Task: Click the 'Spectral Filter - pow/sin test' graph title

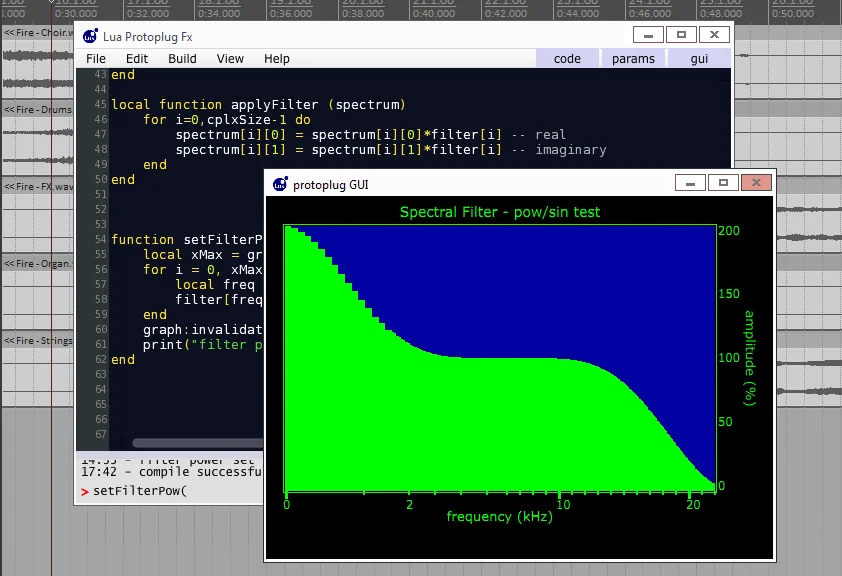Action: [x=500, y=212]
